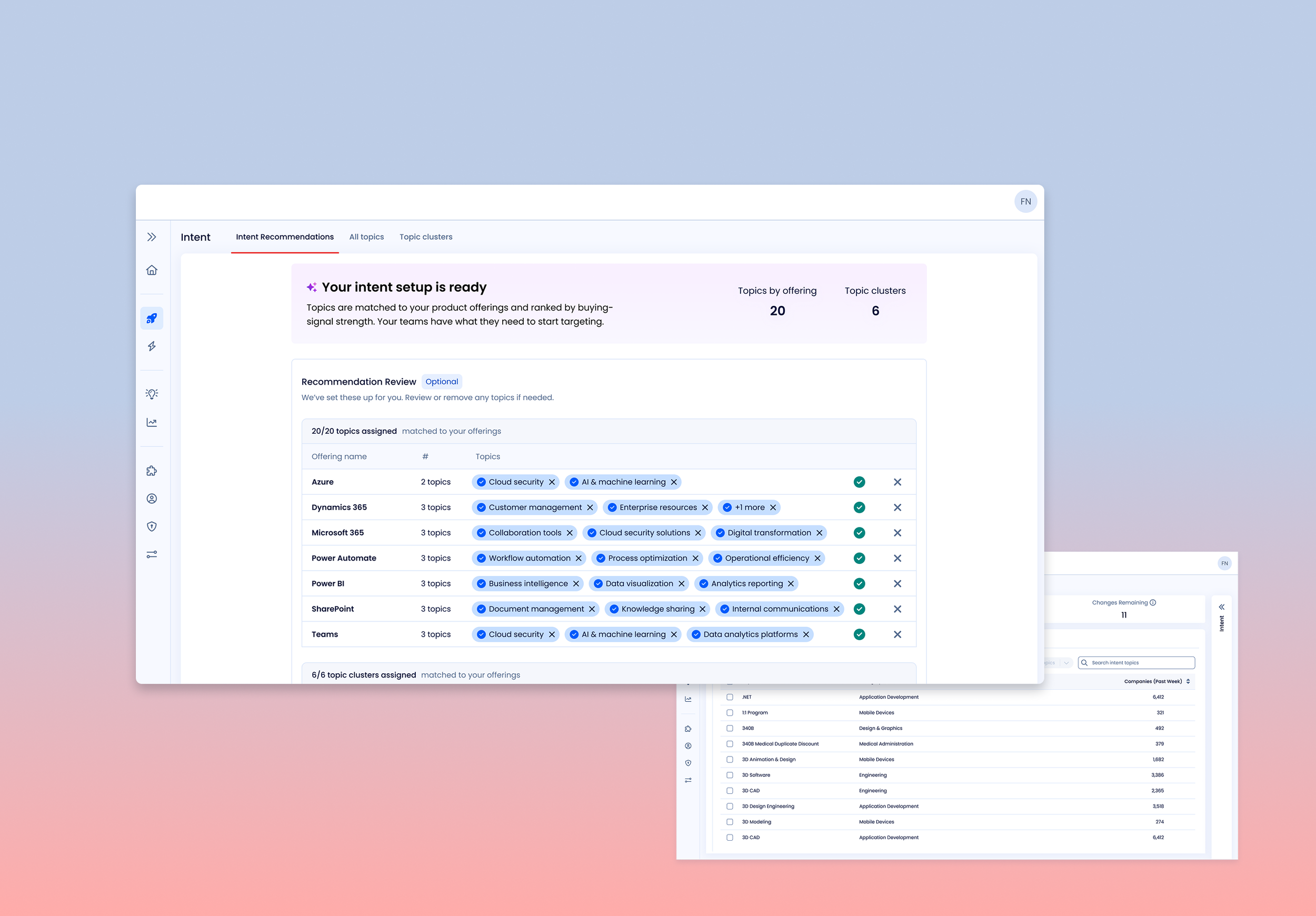Select the rocket icon in front window sidebar
The height and width of the screenshot is (916, 1316).
point(151,318)
